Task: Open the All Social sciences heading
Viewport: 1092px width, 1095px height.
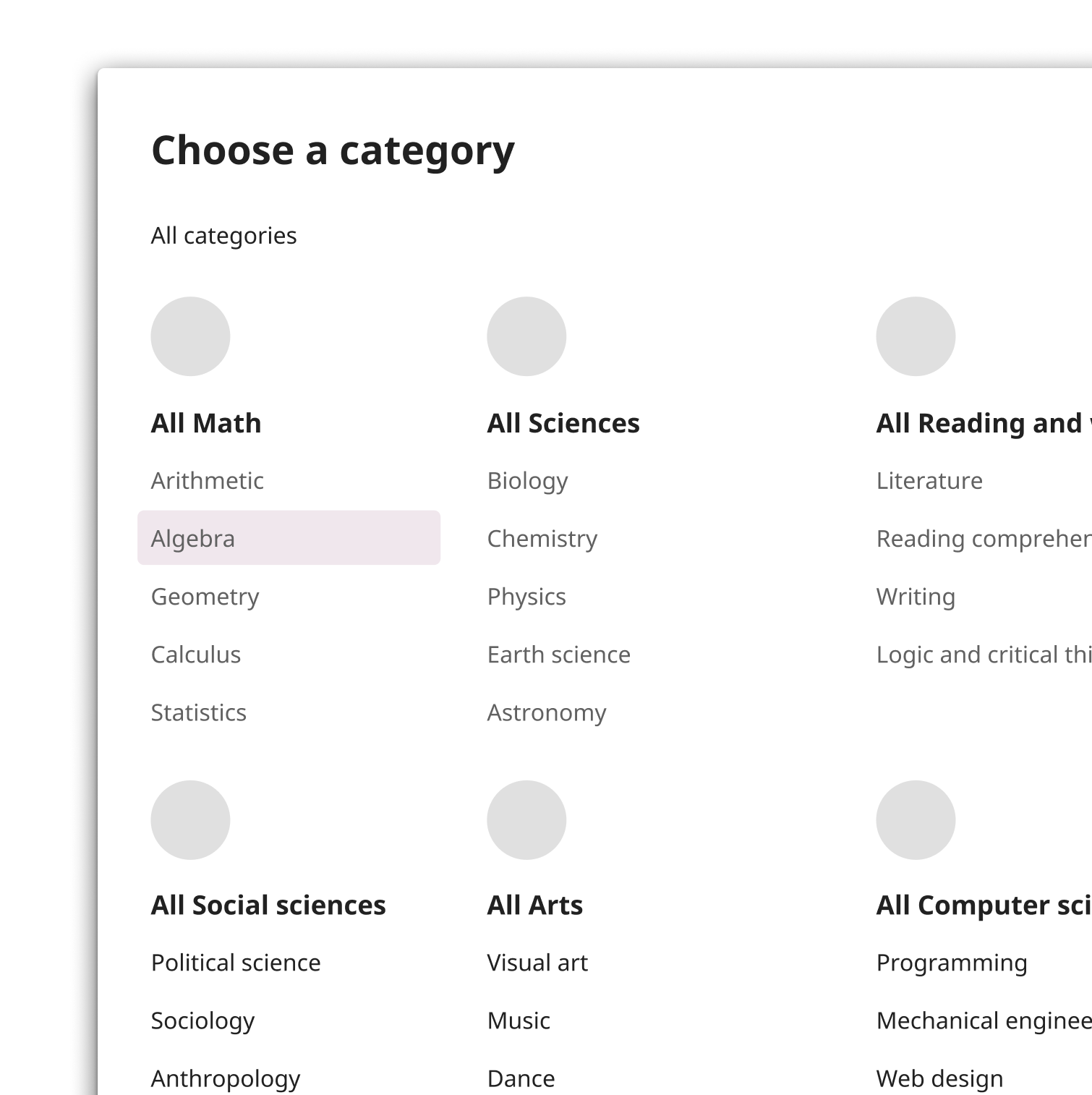Action: 268,906
